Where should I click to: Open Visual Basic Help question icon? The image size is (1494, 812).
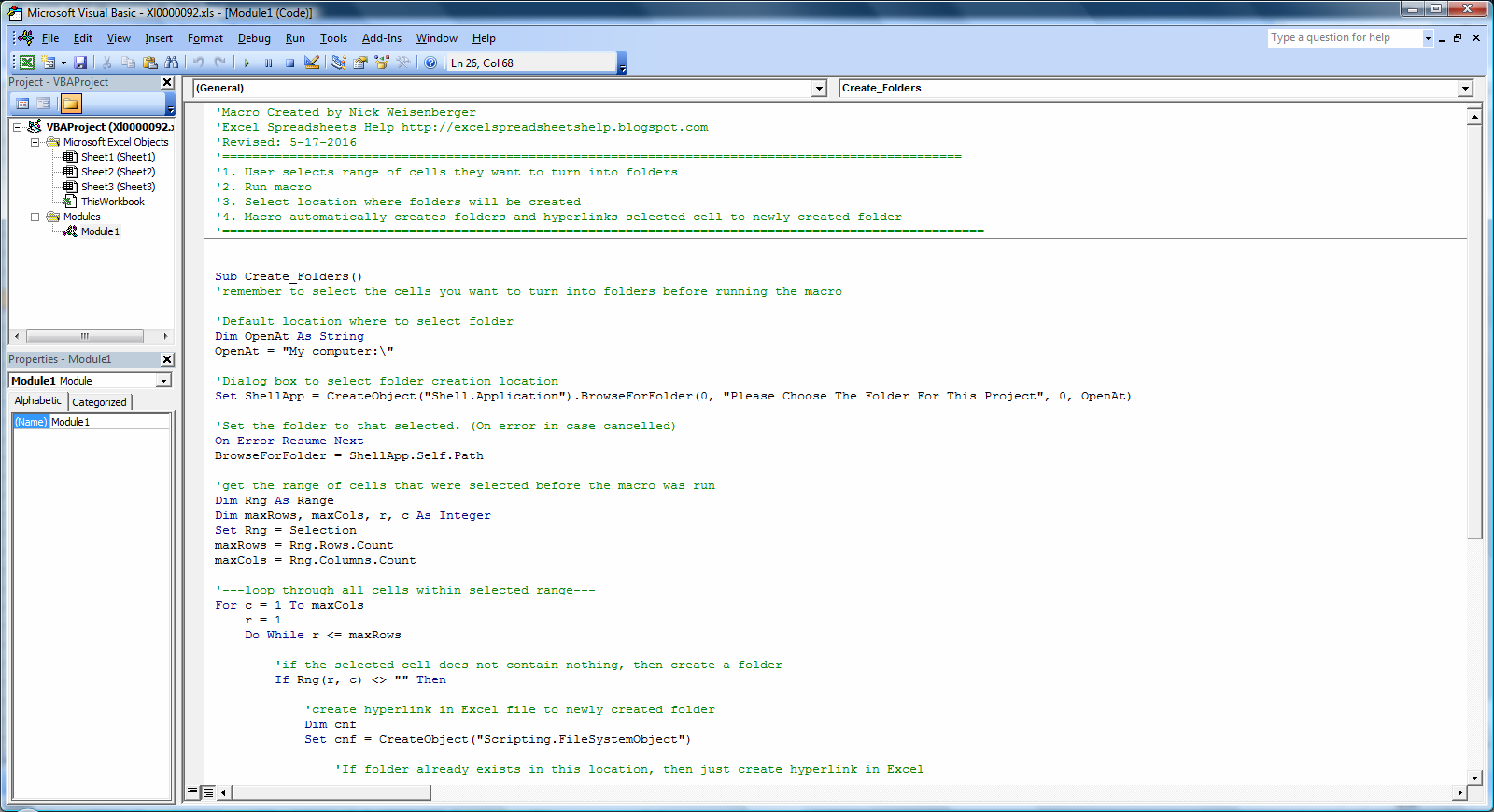click(430, 63)
